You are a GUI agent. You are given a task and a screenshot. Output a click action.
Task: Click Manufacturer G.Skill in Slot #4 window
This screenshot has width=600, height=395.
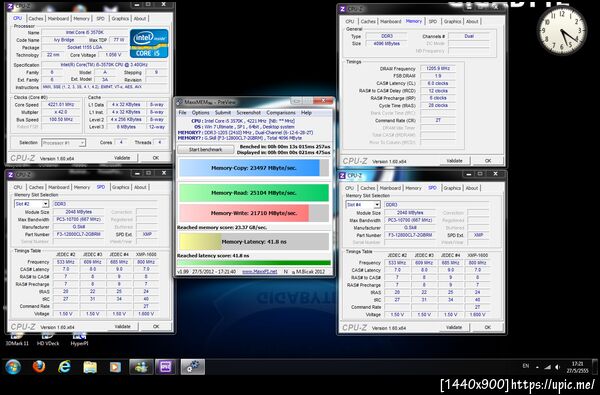pyautogui.click(x=410, y=228)
